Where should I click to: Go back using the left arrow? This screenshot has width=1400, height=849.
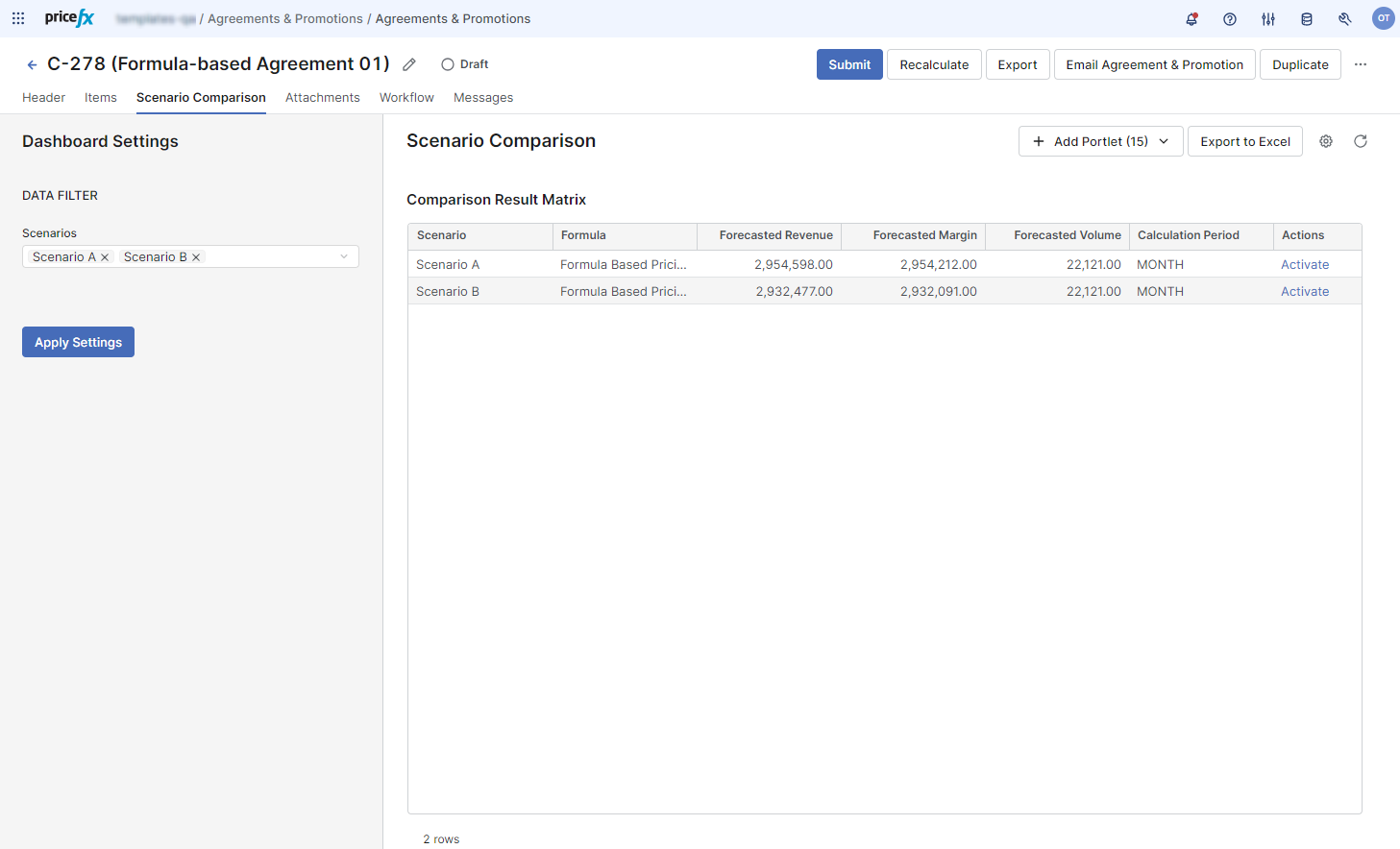pos(32,64)
